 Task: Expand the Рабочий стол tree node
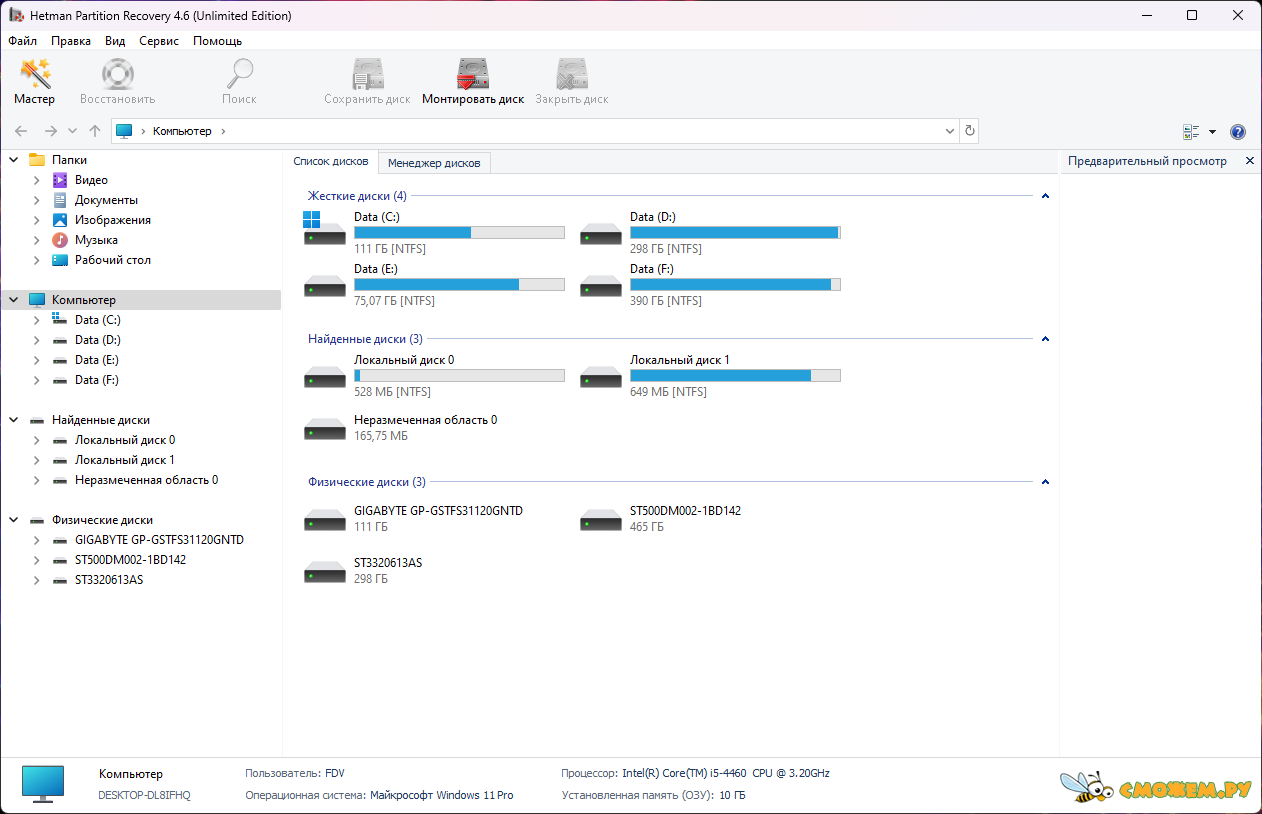pos(37,260)
